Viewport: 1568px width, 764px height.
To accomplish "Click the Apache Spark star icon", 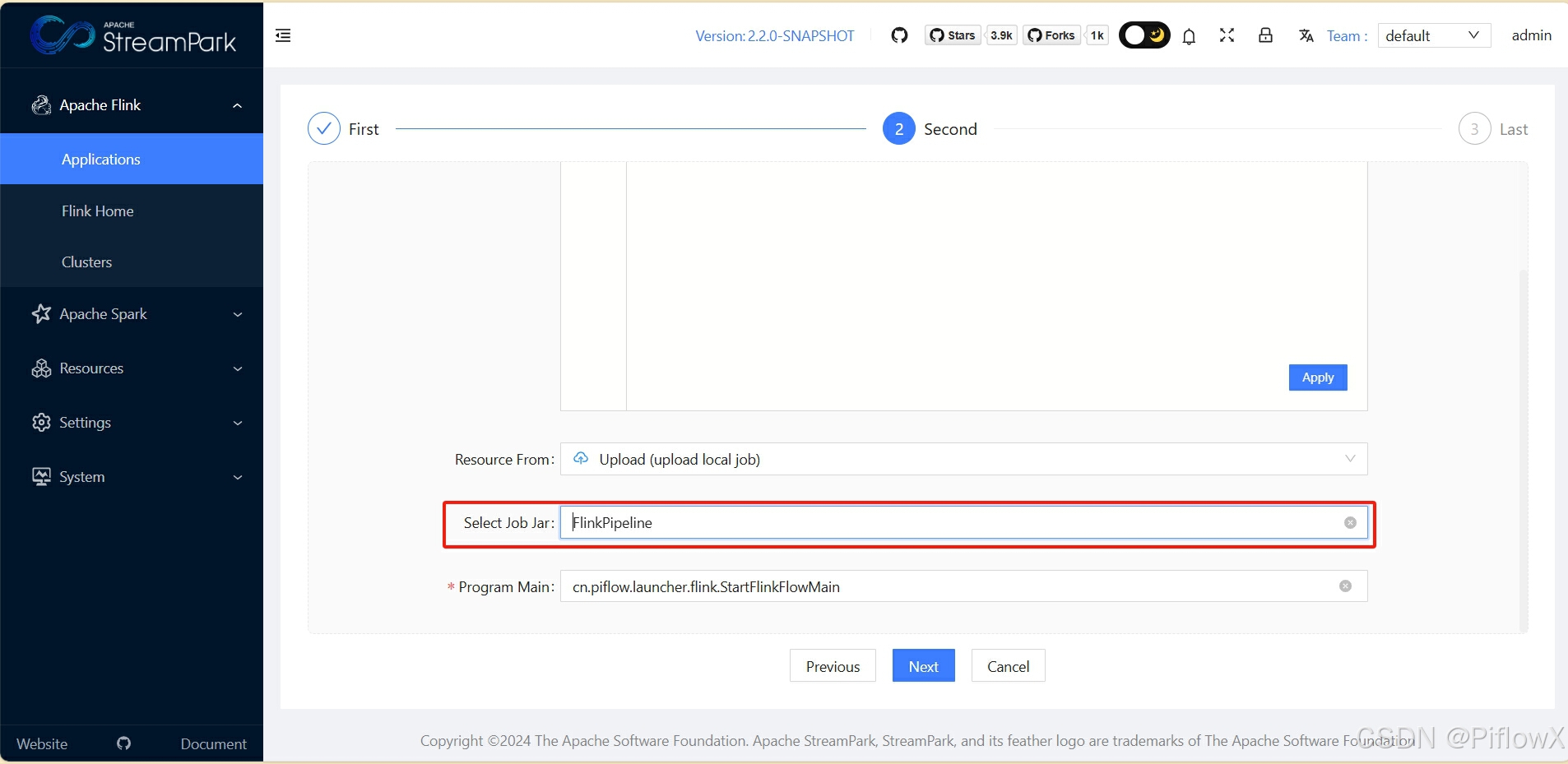I will pos(41,313).
